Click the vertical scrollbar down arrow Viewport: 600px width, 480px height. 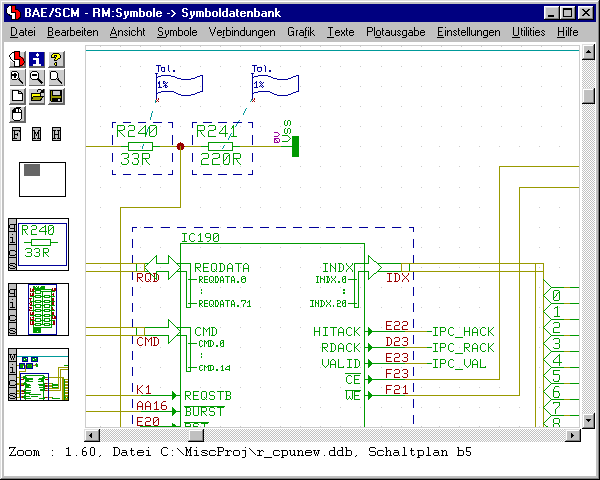(x=589, y=421)
